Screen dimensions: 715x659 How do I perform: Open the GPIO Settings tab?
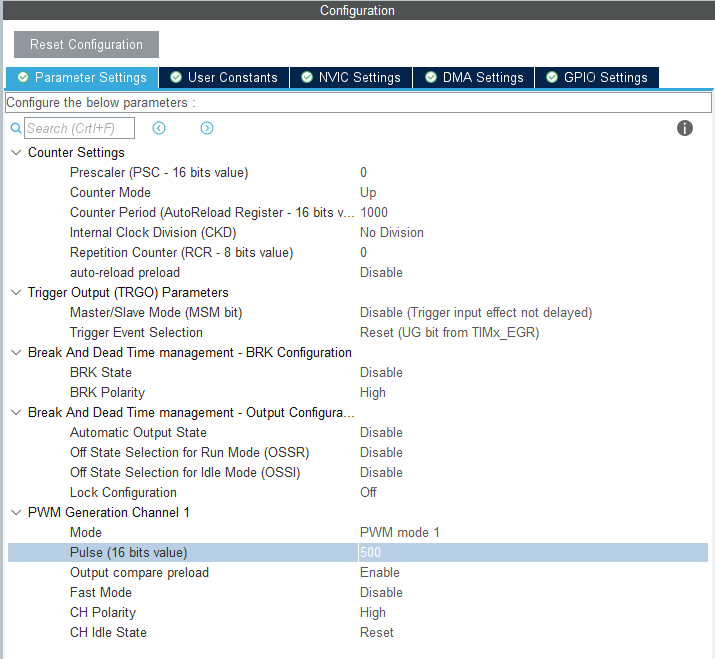pos(597,78)
